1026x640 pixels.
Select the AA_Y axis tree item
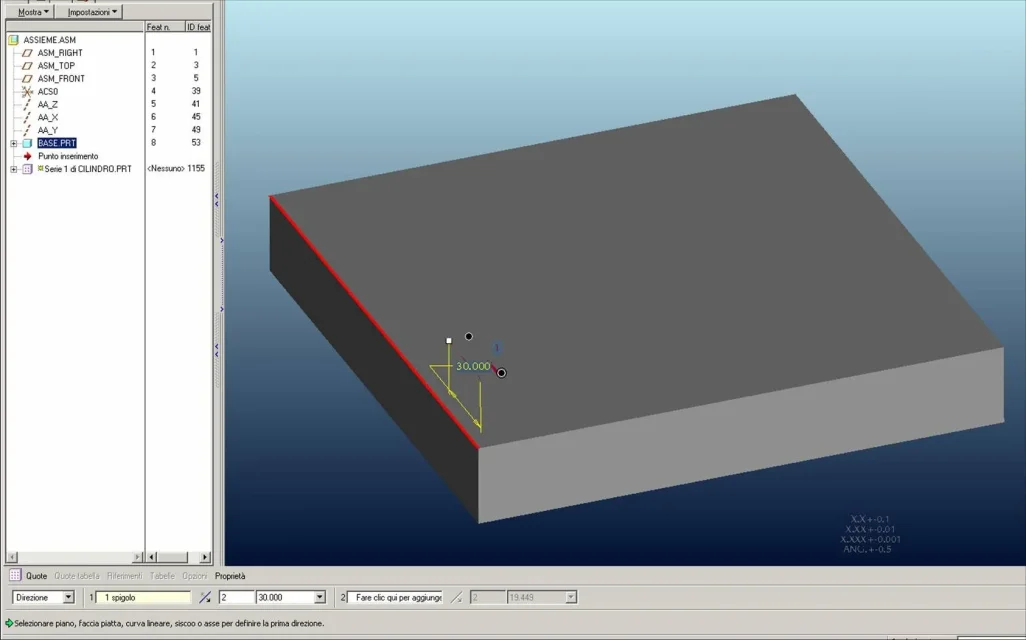[48, 130]
